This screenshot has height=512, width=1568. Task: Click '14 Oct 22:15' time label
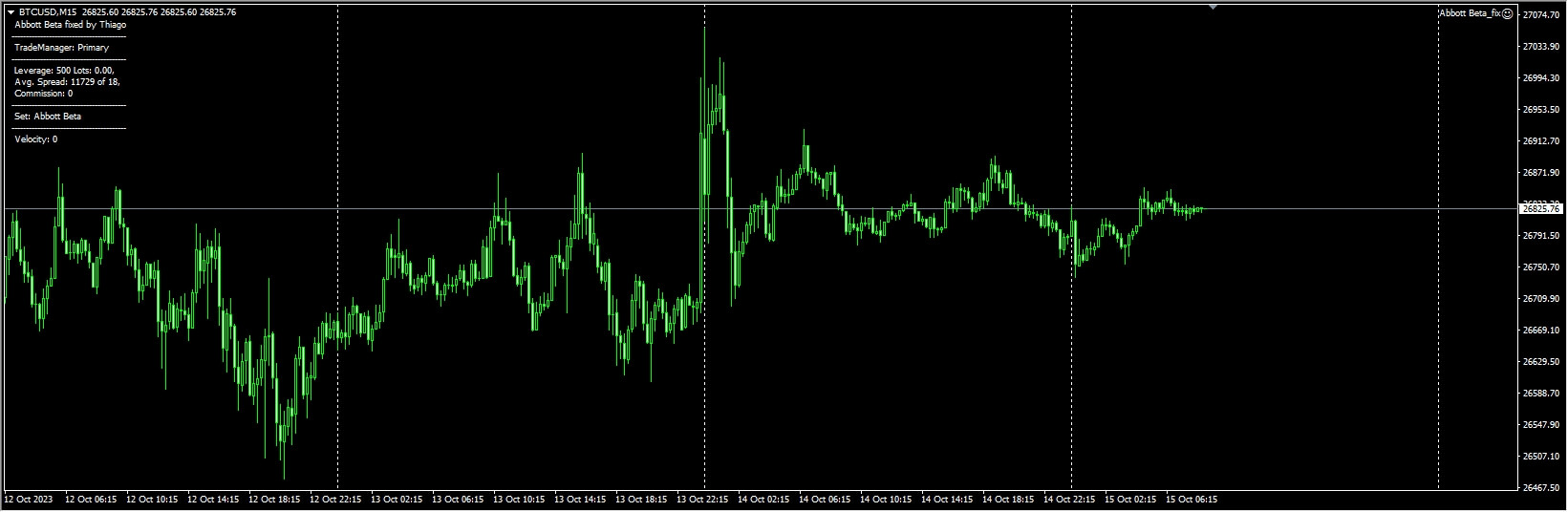click(1069, 499)
